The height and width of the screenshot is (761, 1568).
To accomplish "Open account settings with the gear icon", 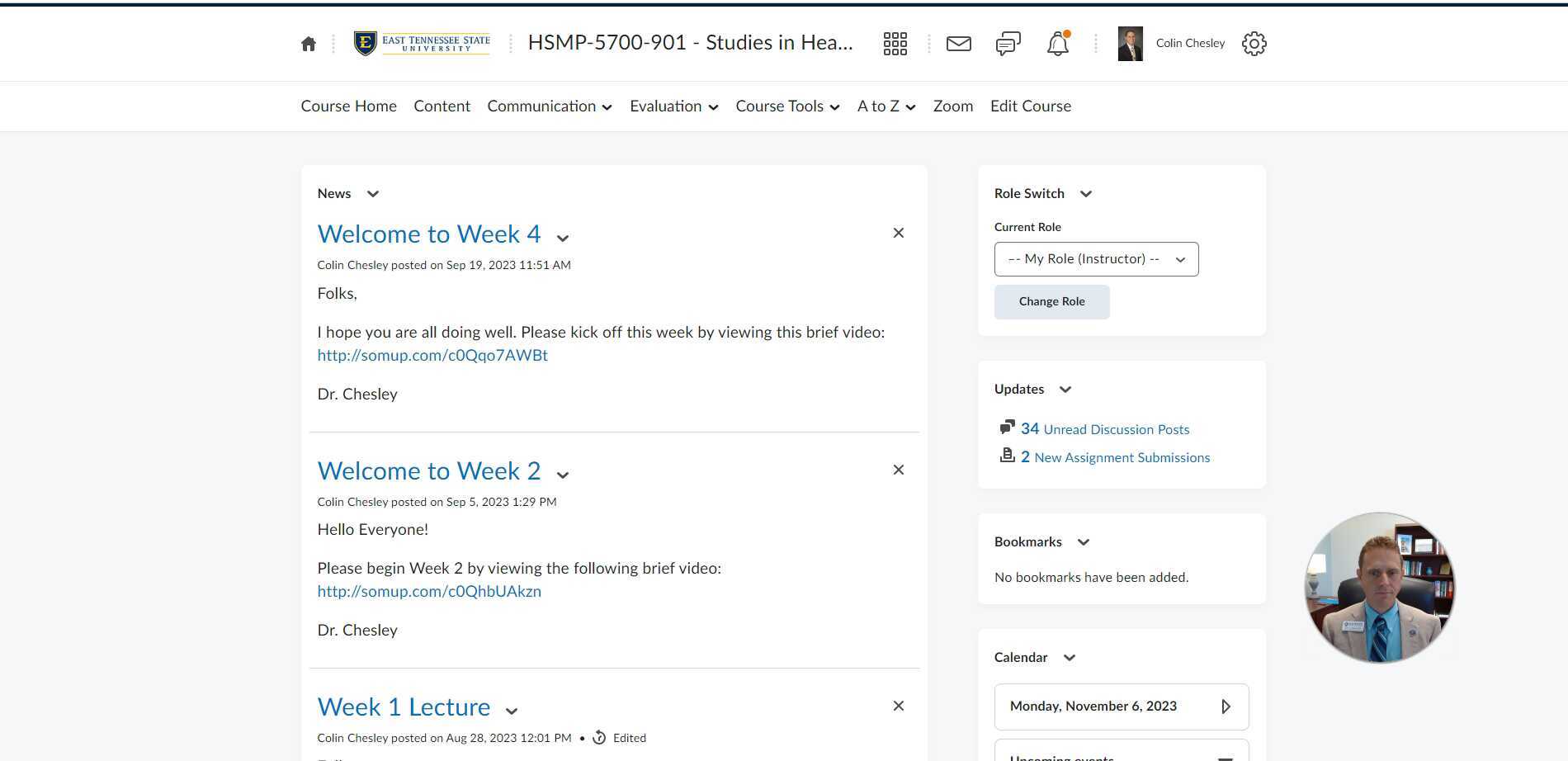I will click(x=1254, y=43).
